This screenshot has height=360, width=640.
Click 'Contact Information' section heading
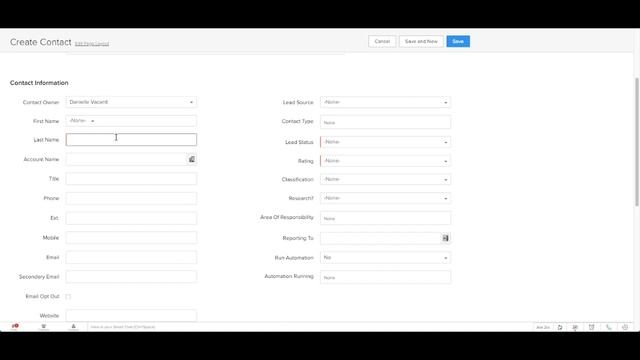(x=39, y=83)
